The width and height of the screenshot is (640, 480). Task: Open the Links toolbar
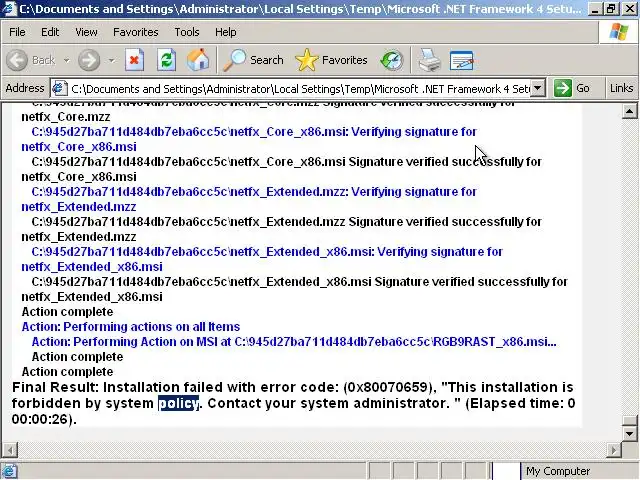[621, 88]
